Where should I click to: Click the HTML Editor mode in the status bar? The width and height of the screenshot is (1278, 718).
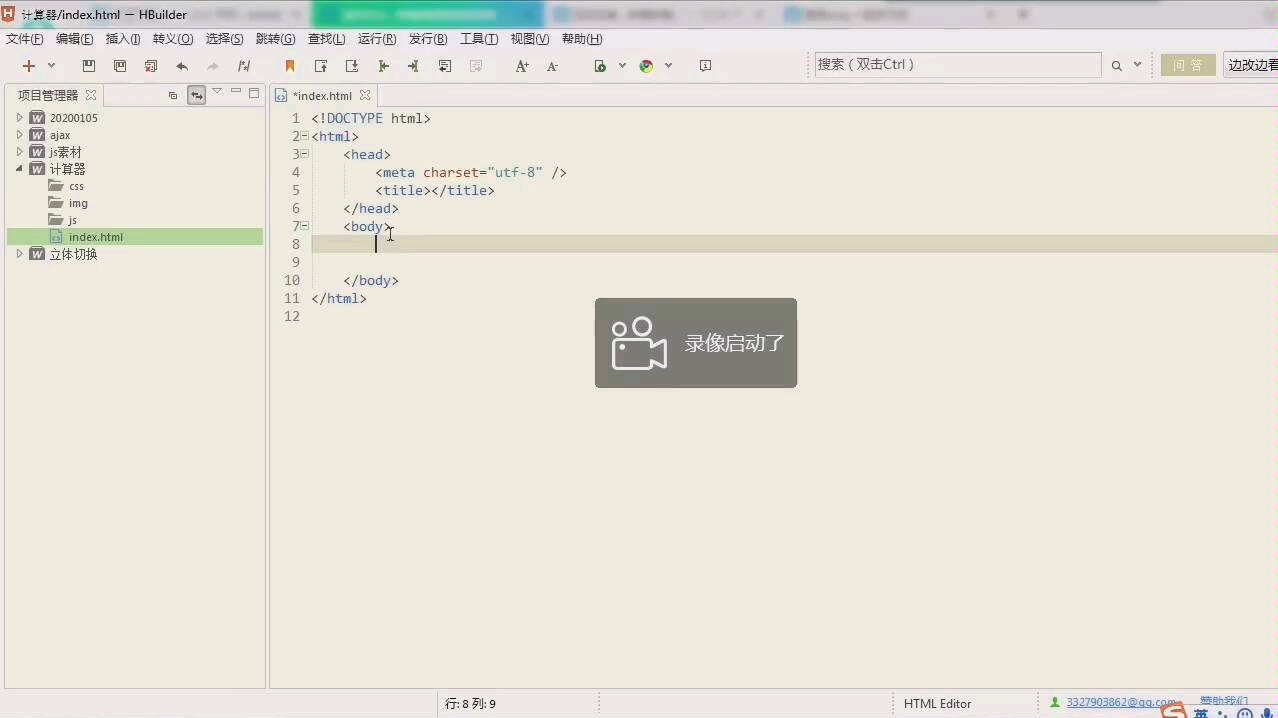tap(936, 703)
